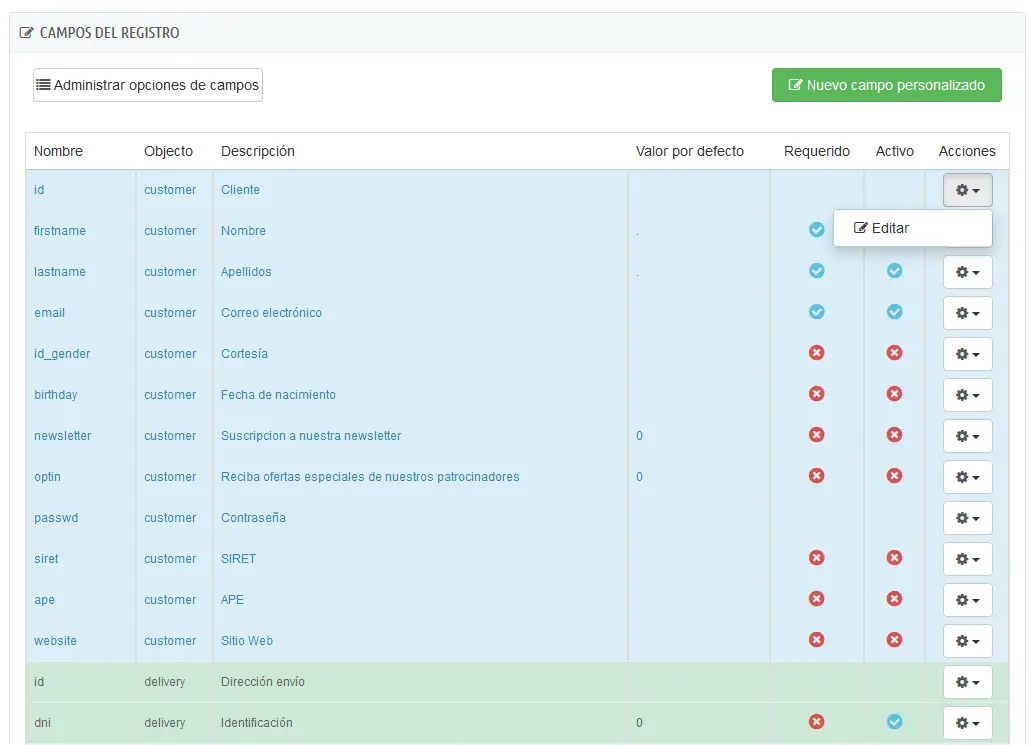Collapse the open actions menu on customer id row

(967, 190)
